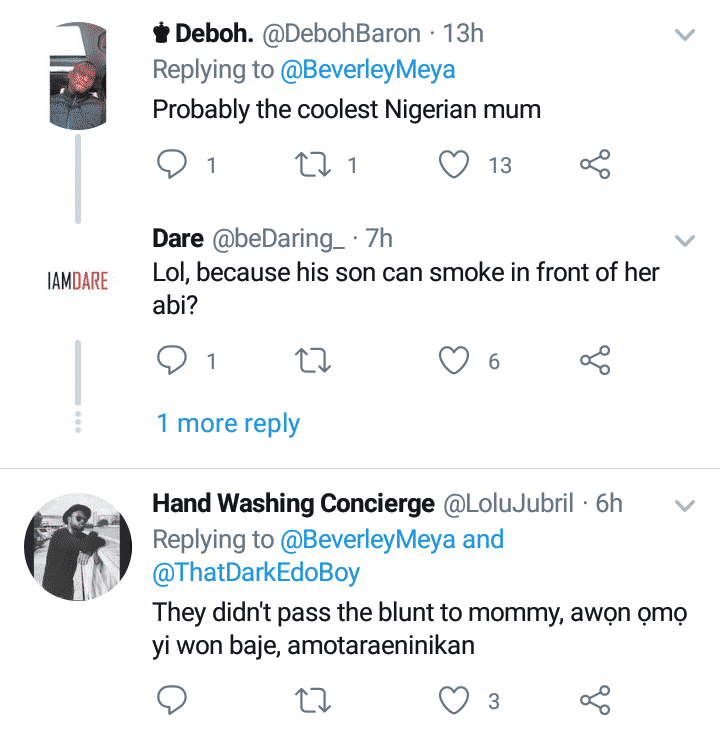Open the @ThatDarkEdoBoy profile link
The image size is (720, 734).
pyautogui.click(x=256, y=573)
